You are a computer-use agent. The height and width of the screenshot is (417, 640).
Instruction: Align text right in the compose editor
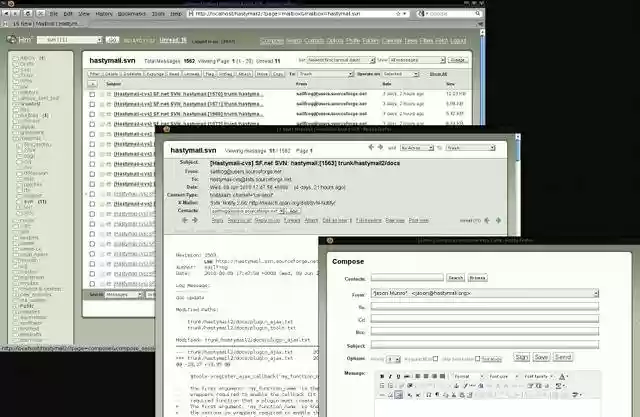(x=434, y=376)
